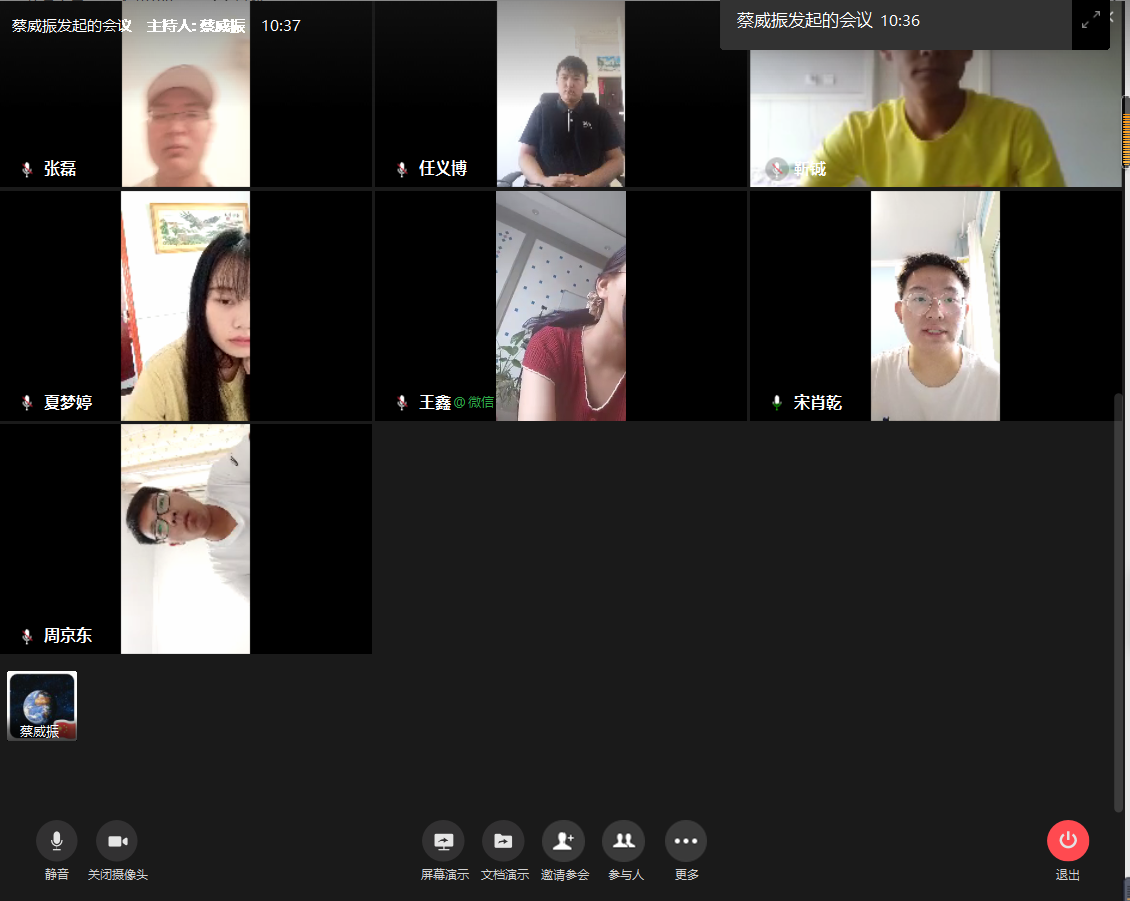Click the 主持人: 蔡威振 host label

coord(196,26)
